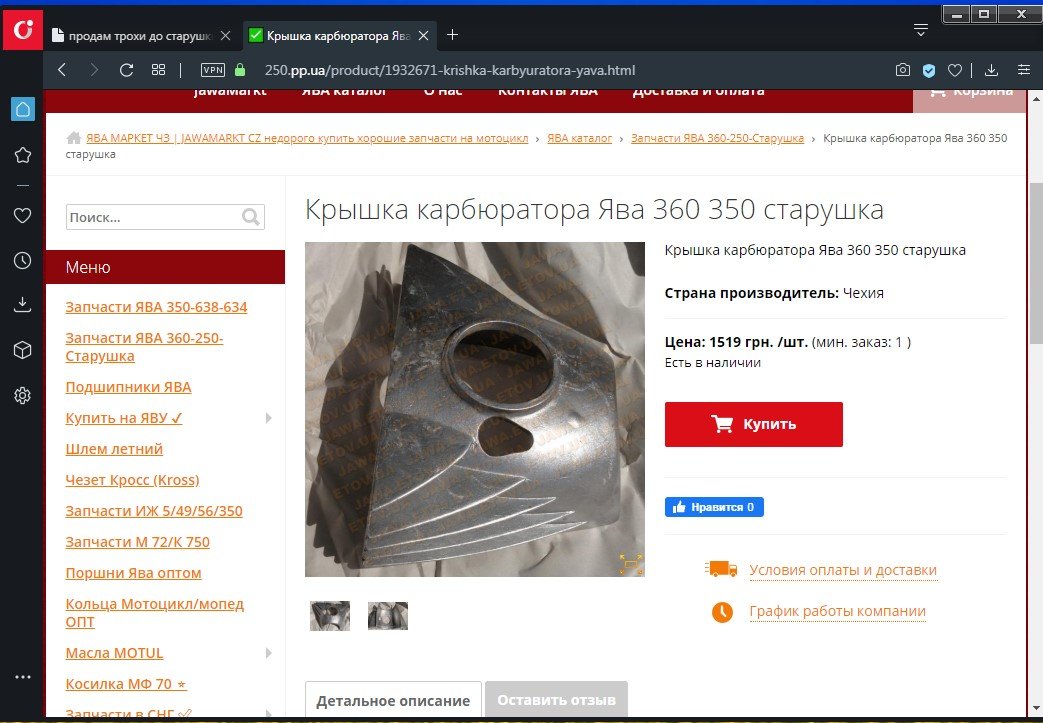Click the ad blocker shield icon

pos(929,70)
